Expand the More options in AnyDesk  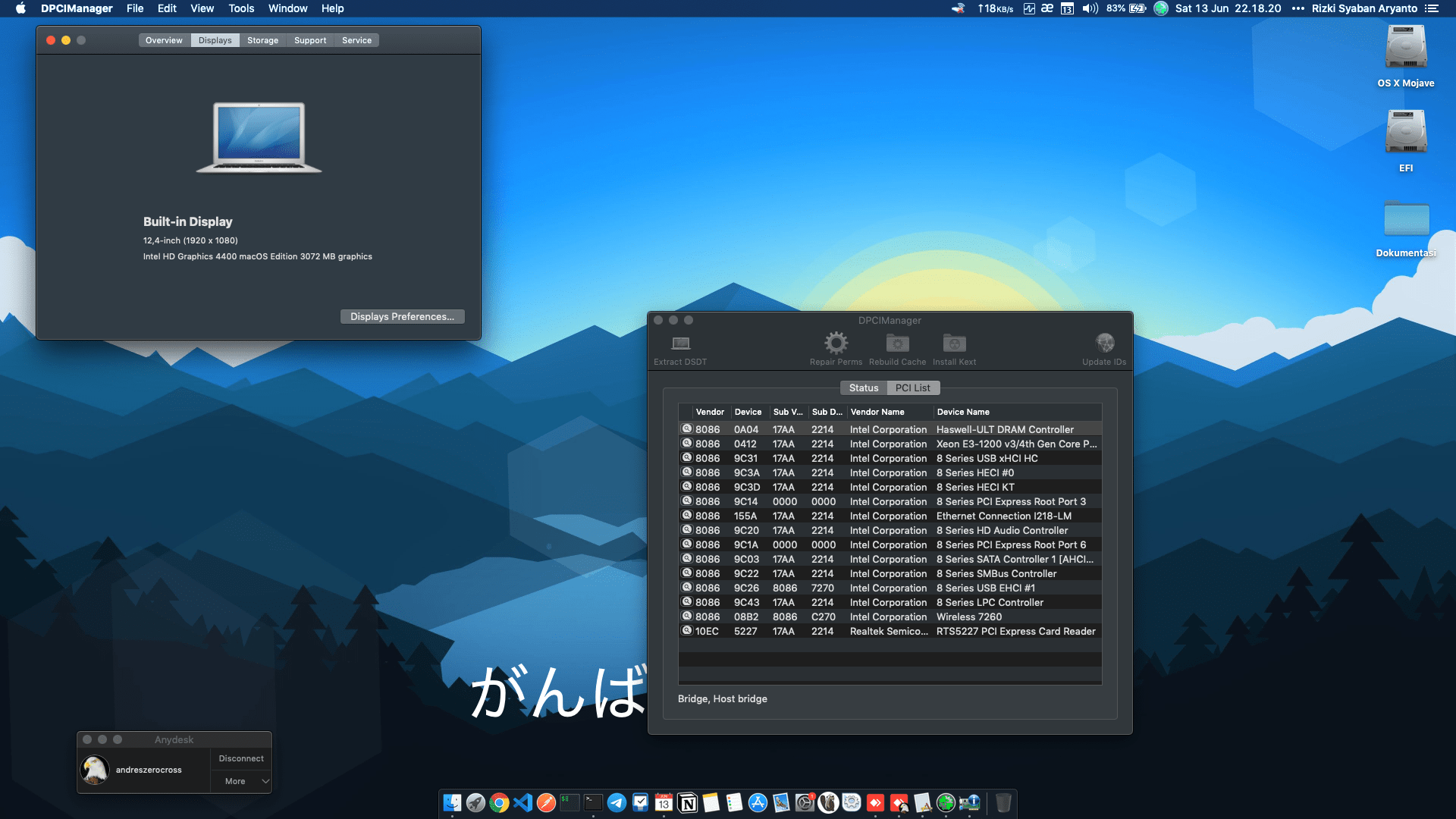pyautogui.click(x=240, y=780)
